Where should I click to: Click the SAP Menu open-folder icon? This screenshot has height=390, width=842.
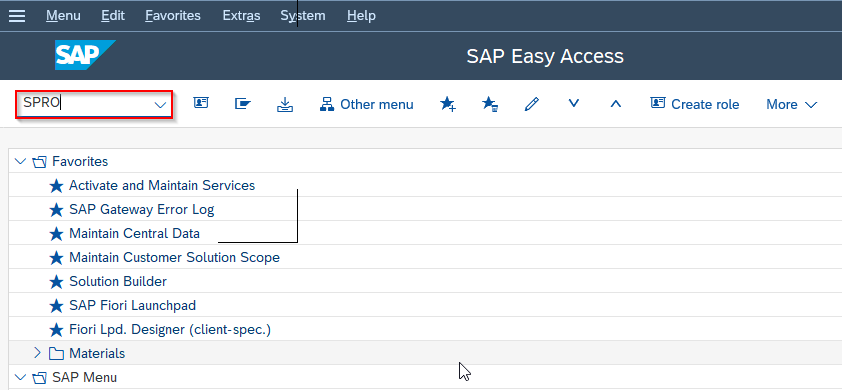coord(39,378)
